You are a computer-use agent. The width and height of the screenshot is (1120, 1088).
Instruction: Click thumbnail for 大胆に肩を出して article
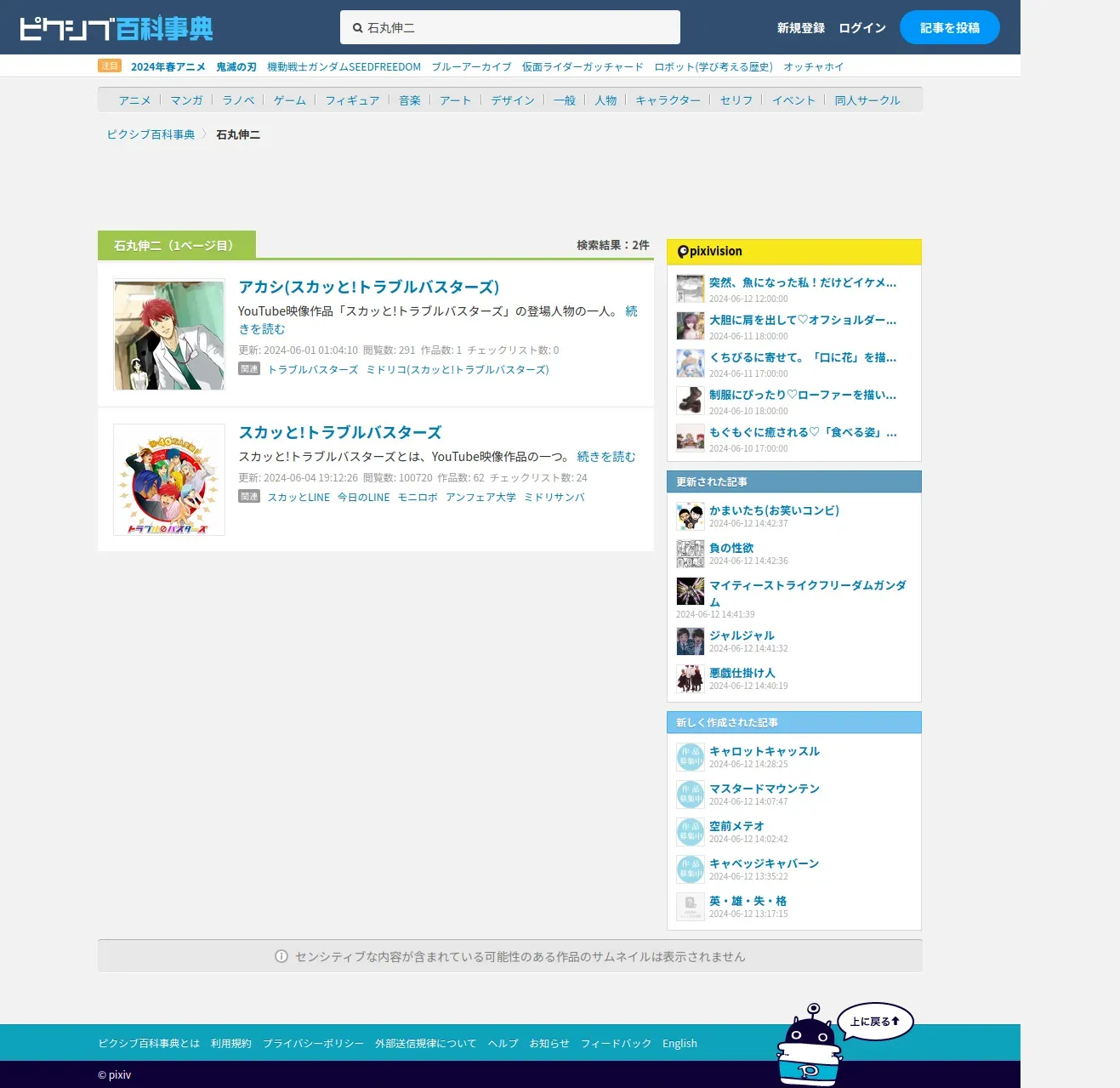pyautogui.click(x=690, y=326)
